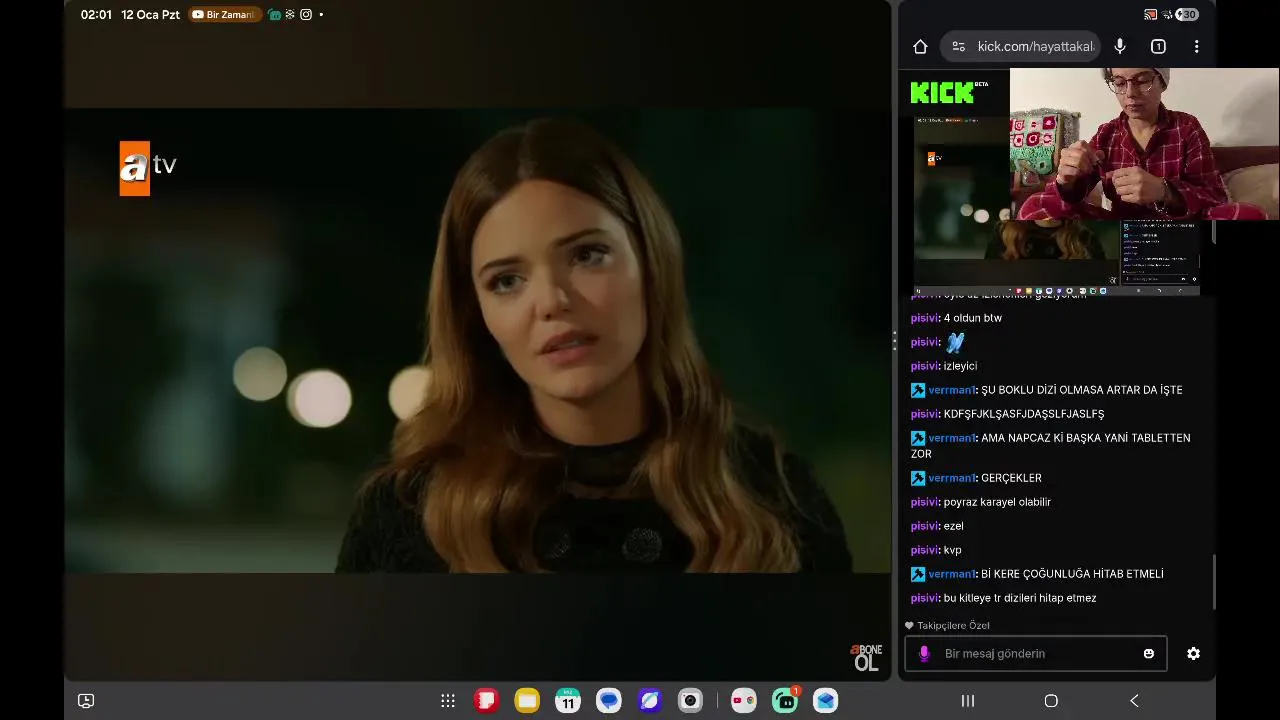
Task: Click the date '12 Oca Pzt'
Action: pyautogui.click(x=150, y=15)
